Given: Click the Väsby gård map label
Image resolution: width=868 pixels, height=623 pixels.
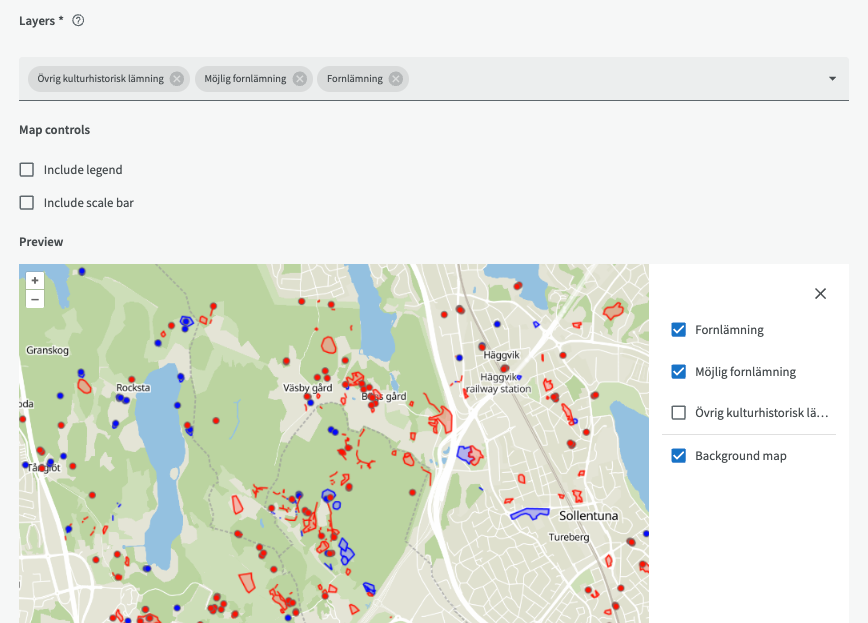Looking at the screenshot, I should coord(308,388).
